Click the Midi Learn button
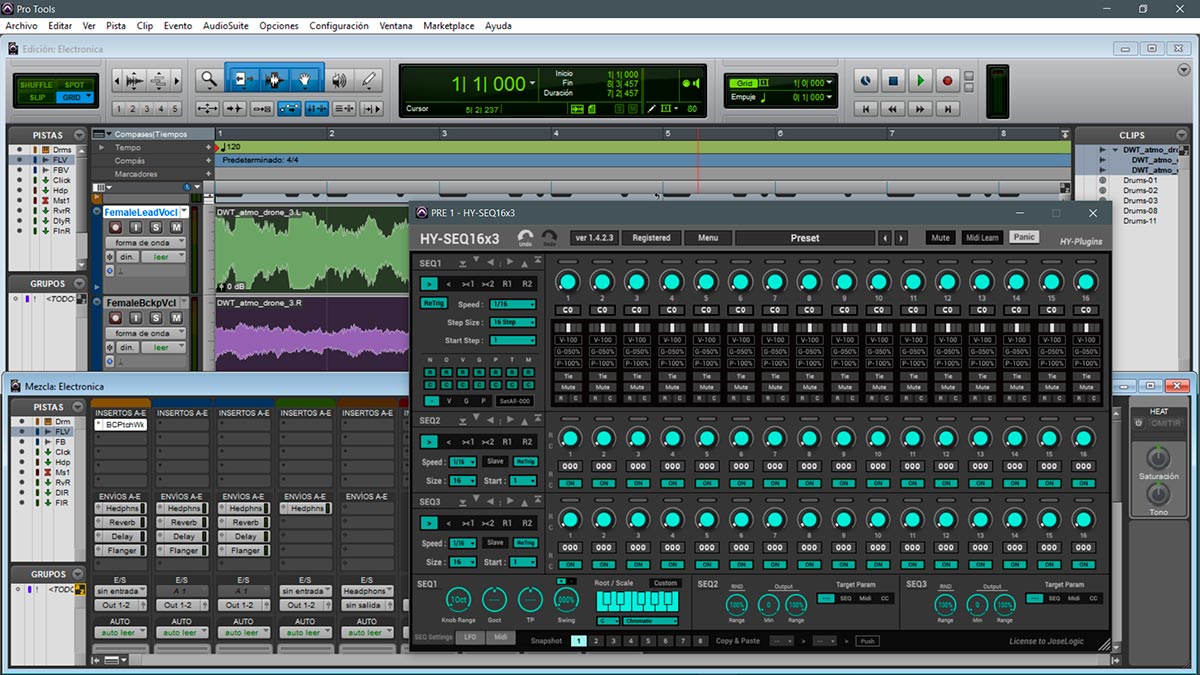This screenshot has width=1200, height=675. pos(982,238)
